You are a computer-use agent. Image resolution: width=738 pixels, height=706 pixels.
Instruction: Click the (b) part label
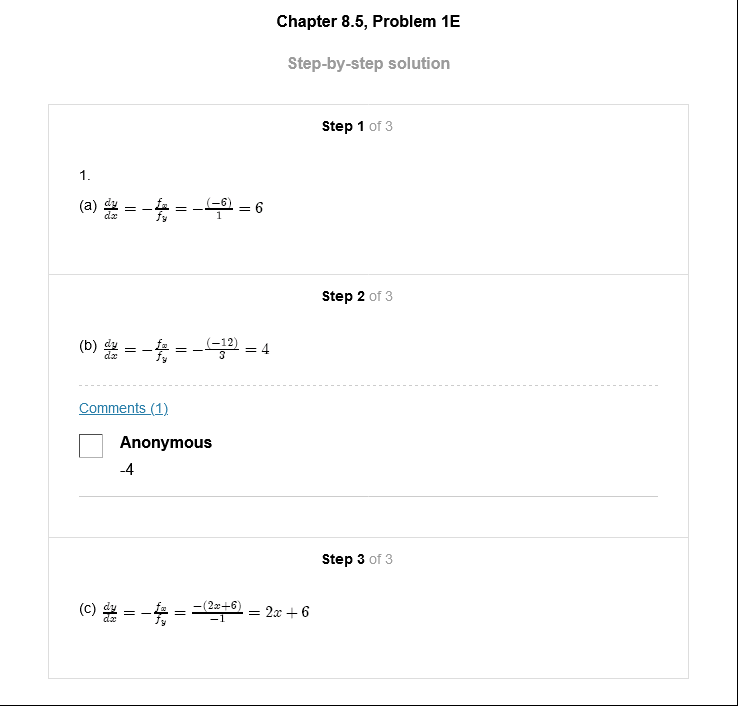(x=88, y=347)
